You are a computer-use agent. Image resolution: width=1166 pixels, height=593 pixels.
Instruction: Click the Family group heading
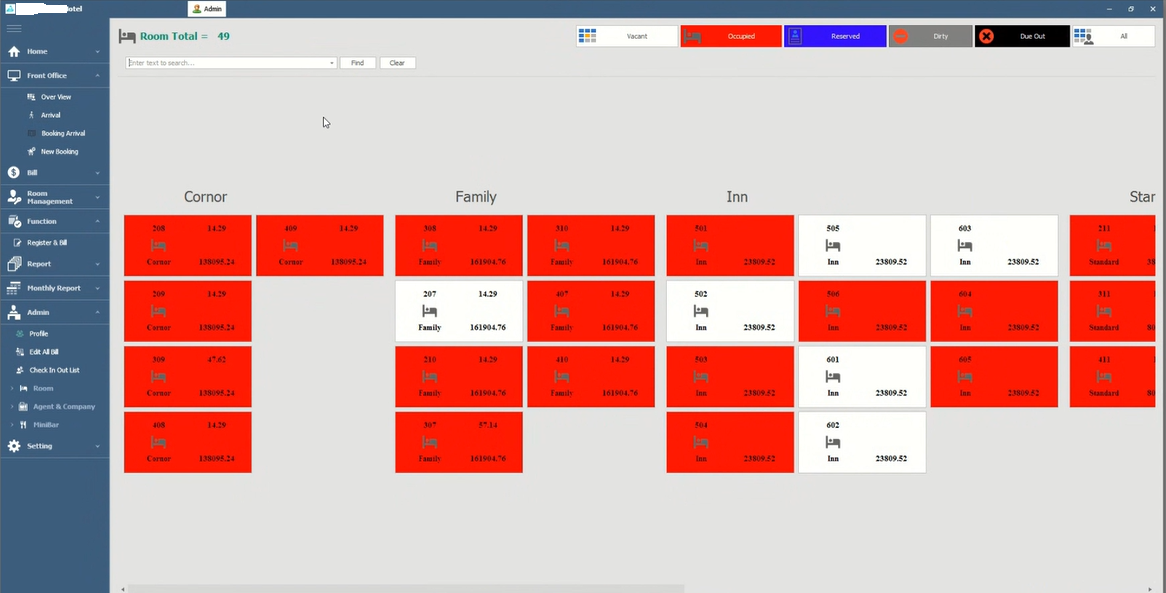476,197
